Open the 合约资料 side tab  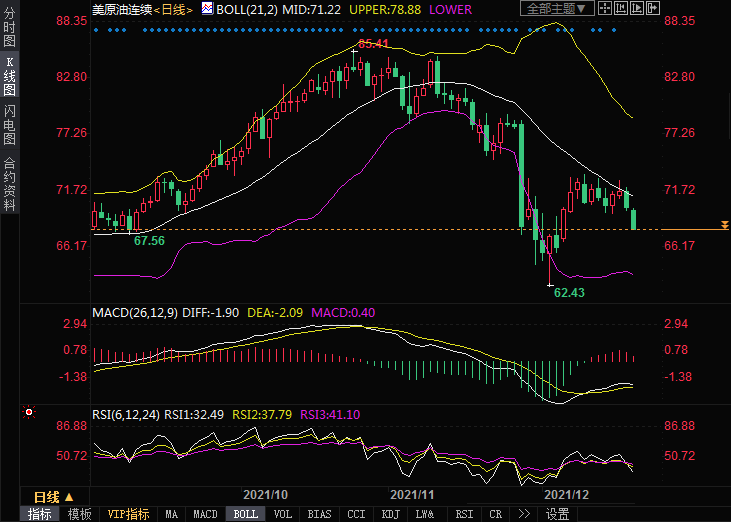(9, 184)
